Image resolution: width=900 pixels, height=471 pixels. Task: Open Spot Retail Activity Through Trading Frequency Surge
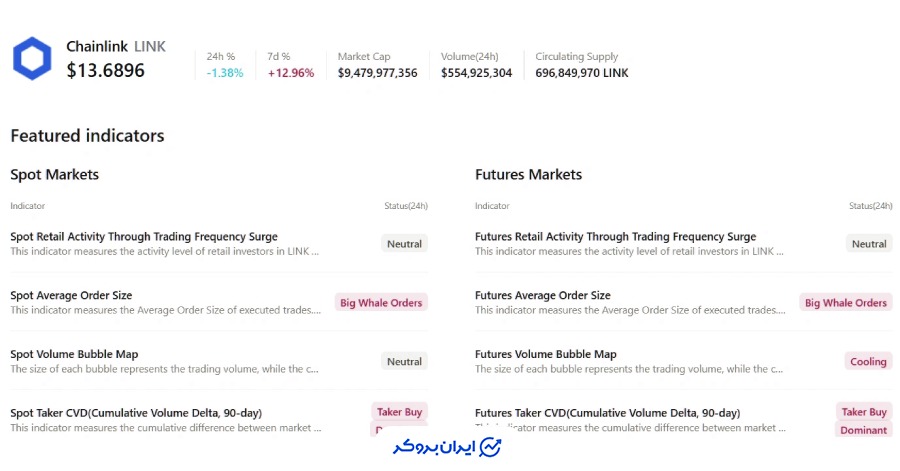[x=144, y=237]
